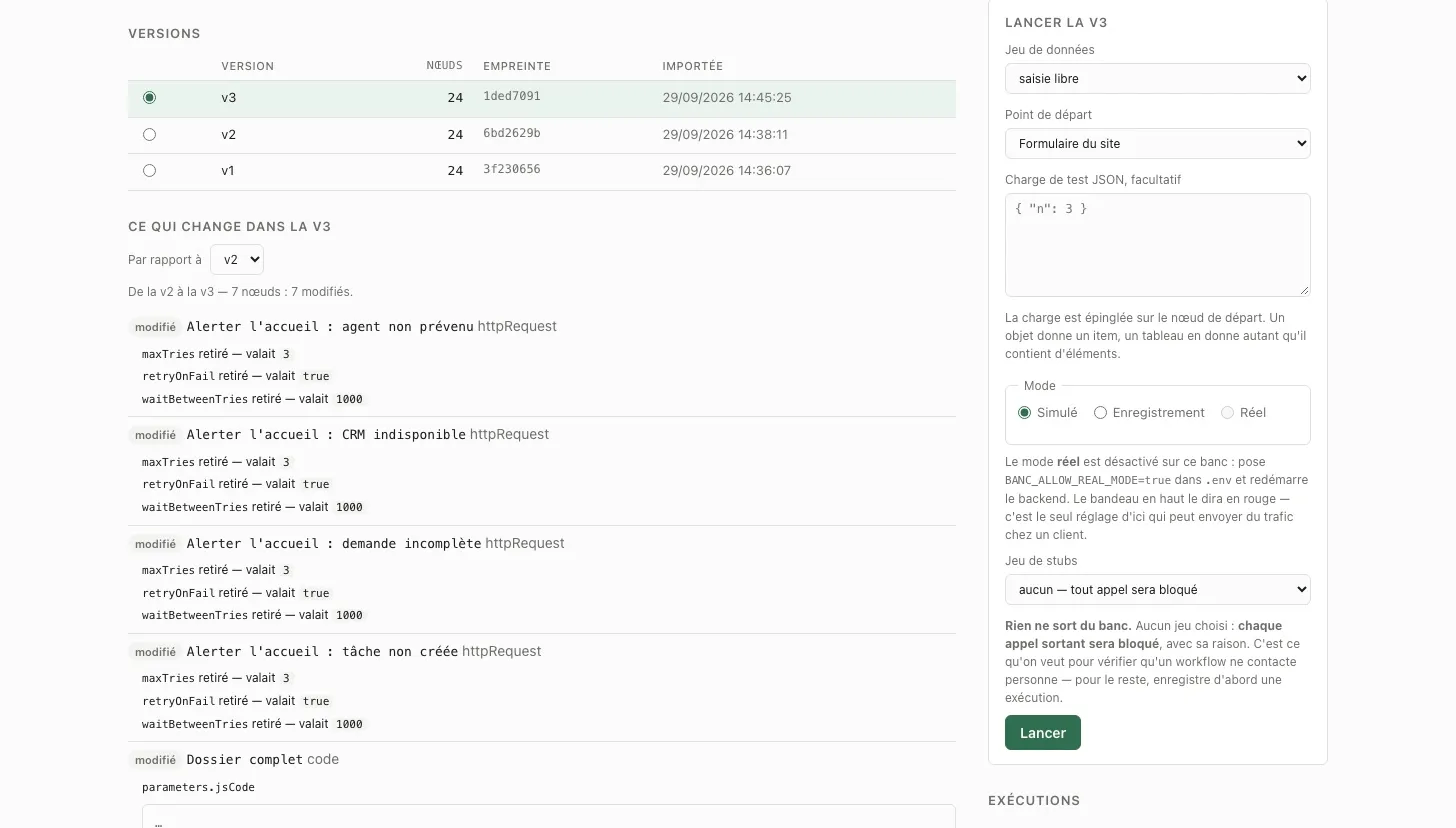Viewport: 1456px width, 828px height.
Task: Click waitBetweenTries line under tâche non créée
Action: click(253, 723)
